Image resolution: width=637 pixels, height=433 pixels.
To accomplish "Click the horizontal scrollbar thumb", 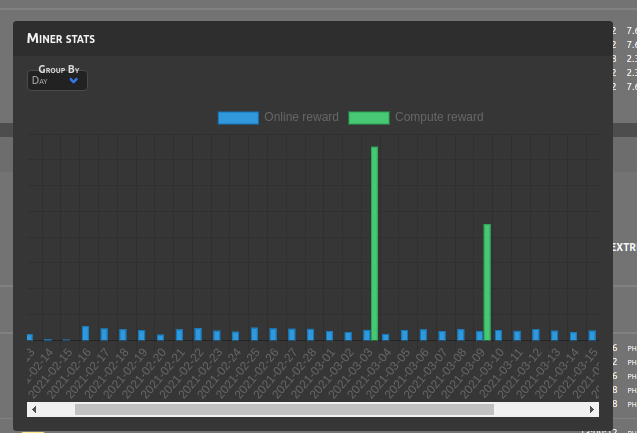I will [x=284, y=409].
